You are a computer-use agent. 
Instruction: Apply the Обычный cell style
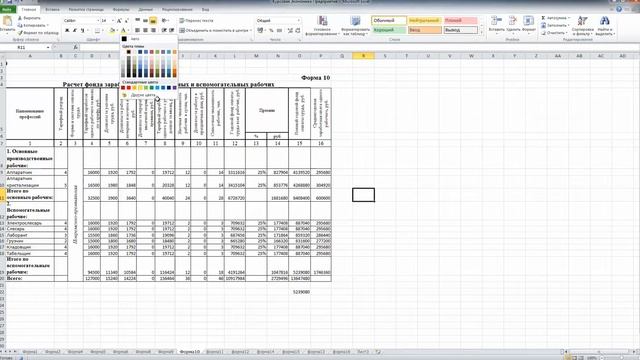point(389,20)
